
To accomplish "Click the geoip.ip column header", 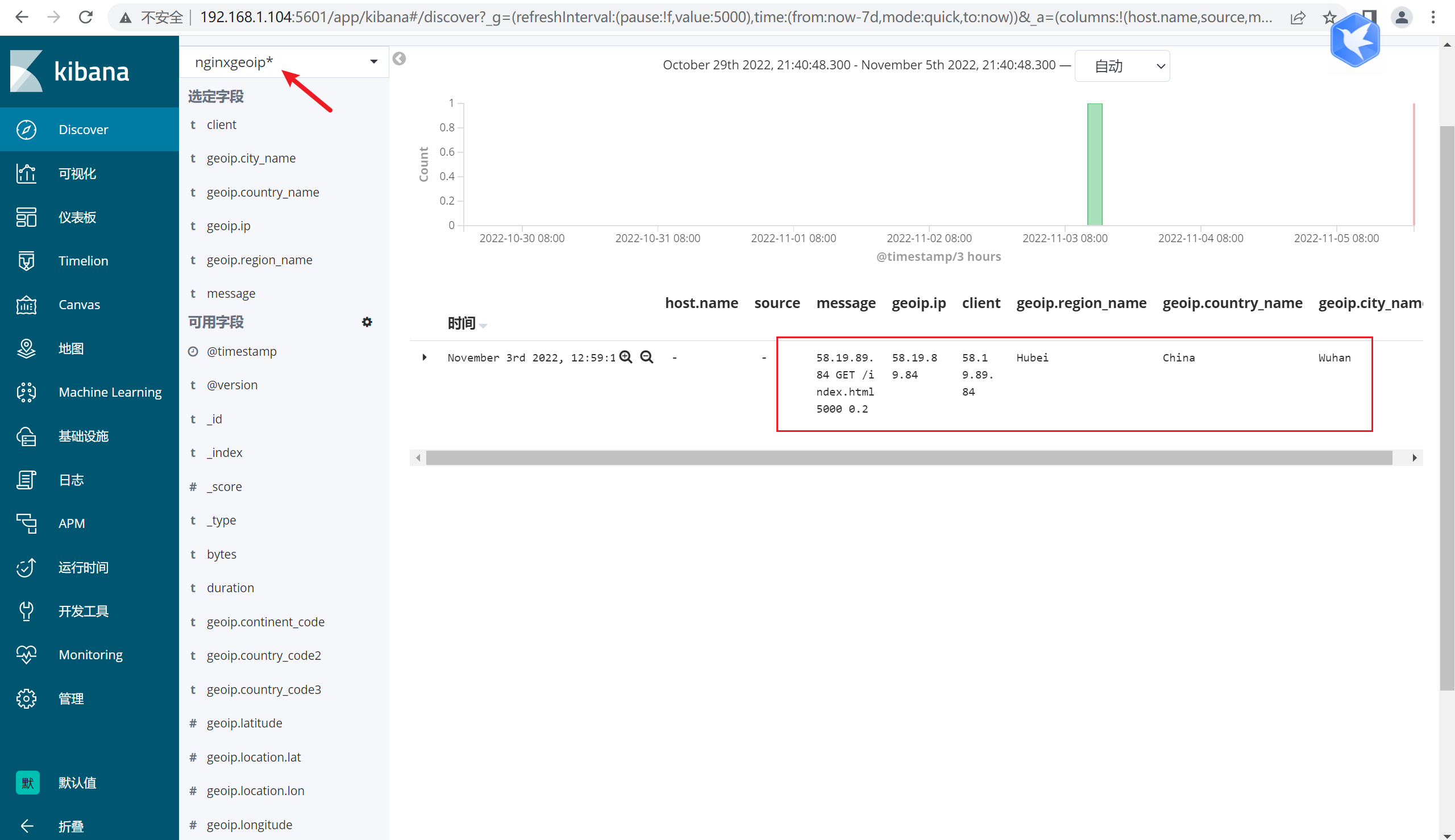I will coord(918,303).
